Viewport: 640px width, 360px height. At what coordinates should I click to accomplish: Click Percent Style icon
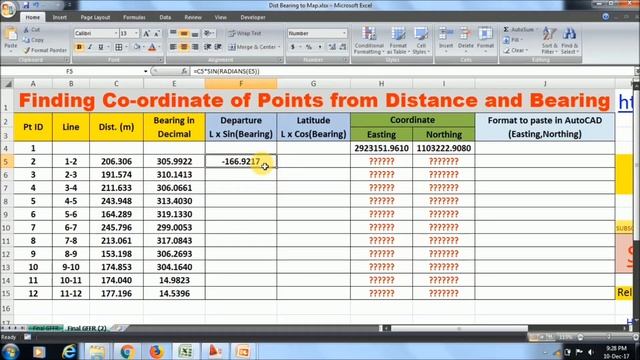click(x=309, y=47)
